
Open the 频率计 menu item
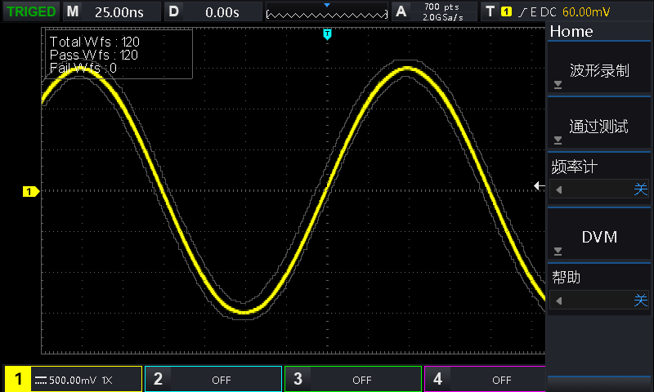tap(599, 179)
